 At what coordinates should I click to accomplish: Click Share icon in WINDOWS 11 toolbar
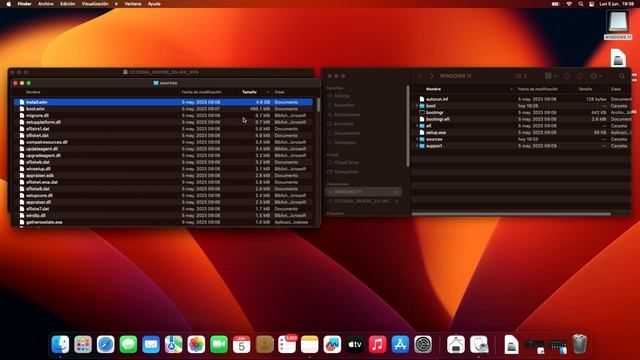pyautogui.click(x=567, y=76)
